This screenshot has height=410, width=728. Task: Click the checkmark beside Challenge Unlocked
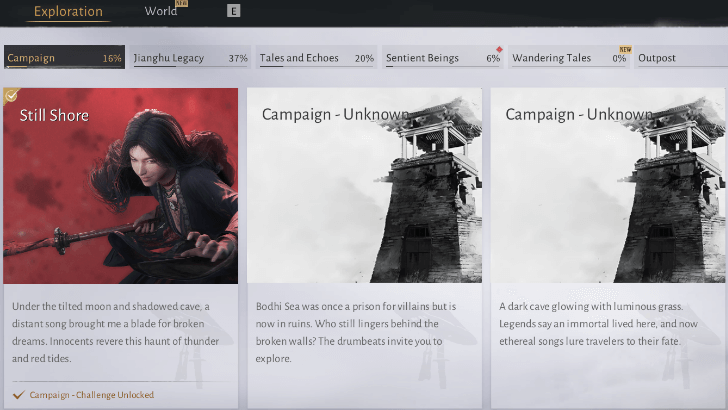(19, 395)
